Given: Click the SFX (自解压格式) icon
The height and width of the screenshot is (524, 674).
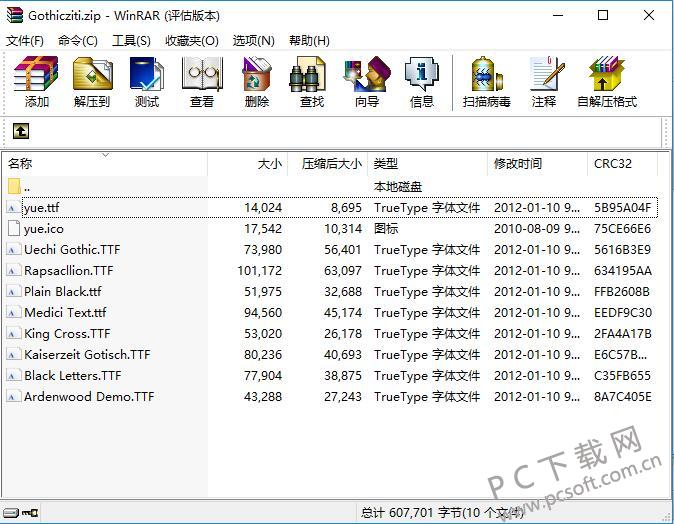Looking at the screenshot, I should 606,73.
